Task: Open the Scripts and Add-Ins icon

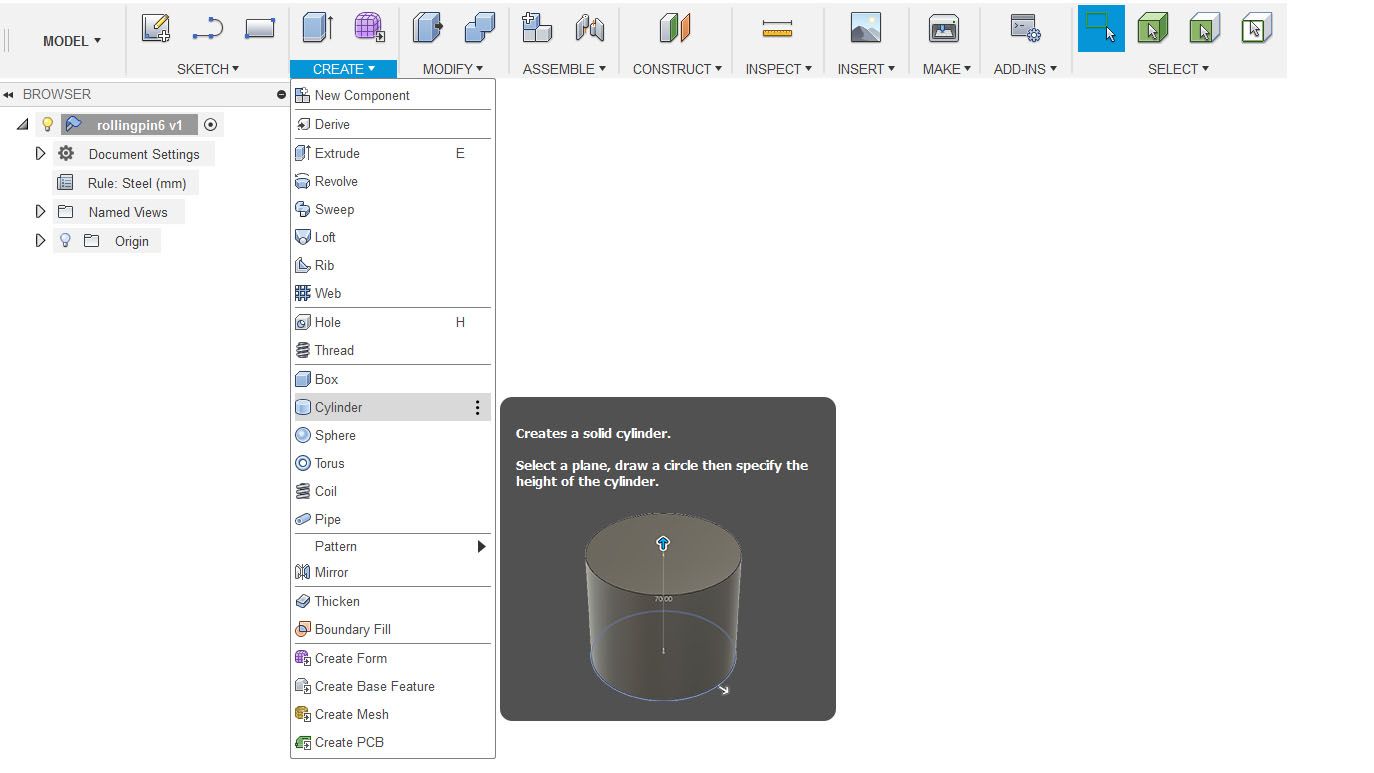Action: coord(1025,28)
